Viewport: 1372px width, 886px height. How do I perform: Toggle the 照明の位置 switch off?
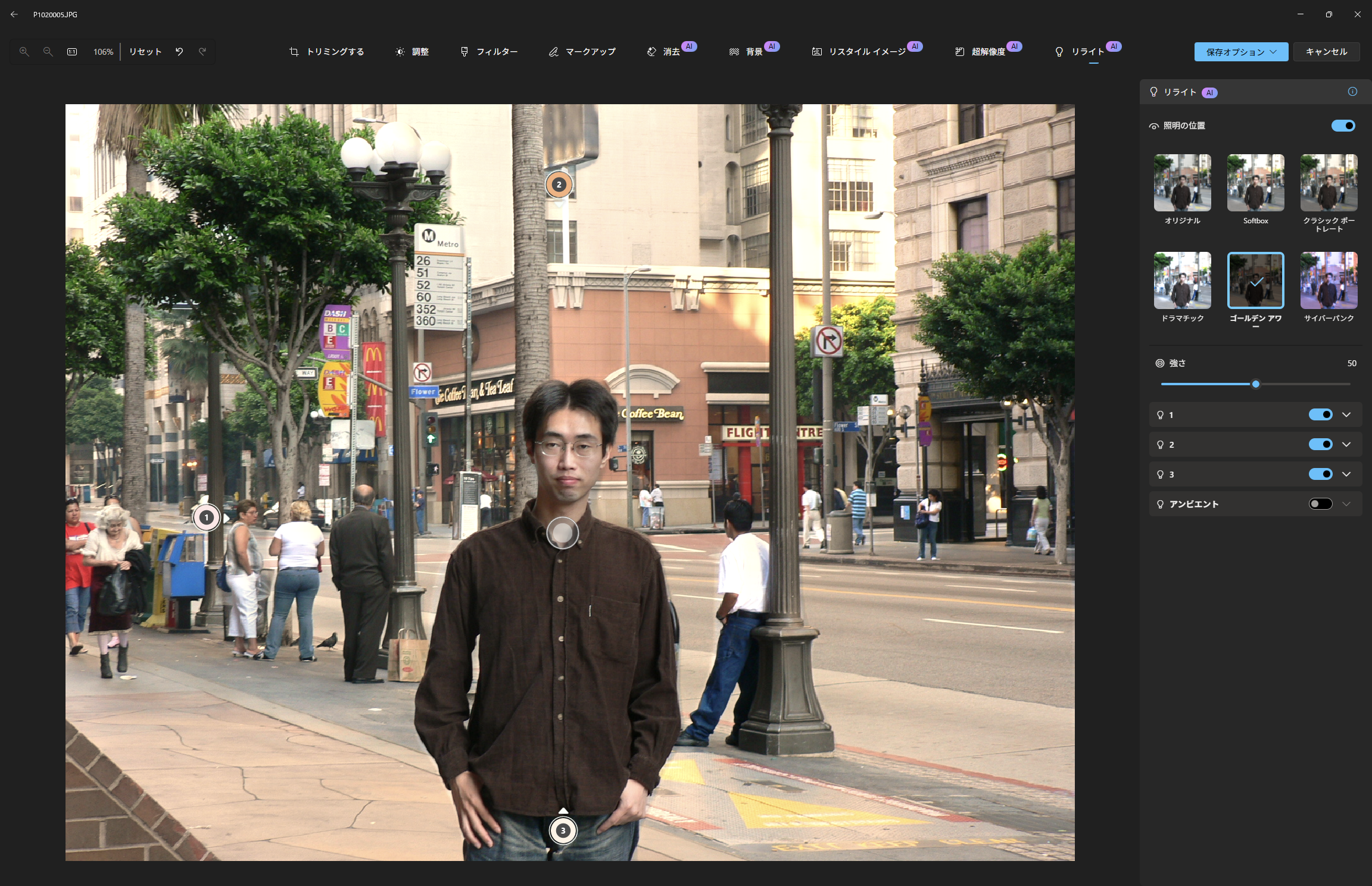click(x=1343, y=126)
